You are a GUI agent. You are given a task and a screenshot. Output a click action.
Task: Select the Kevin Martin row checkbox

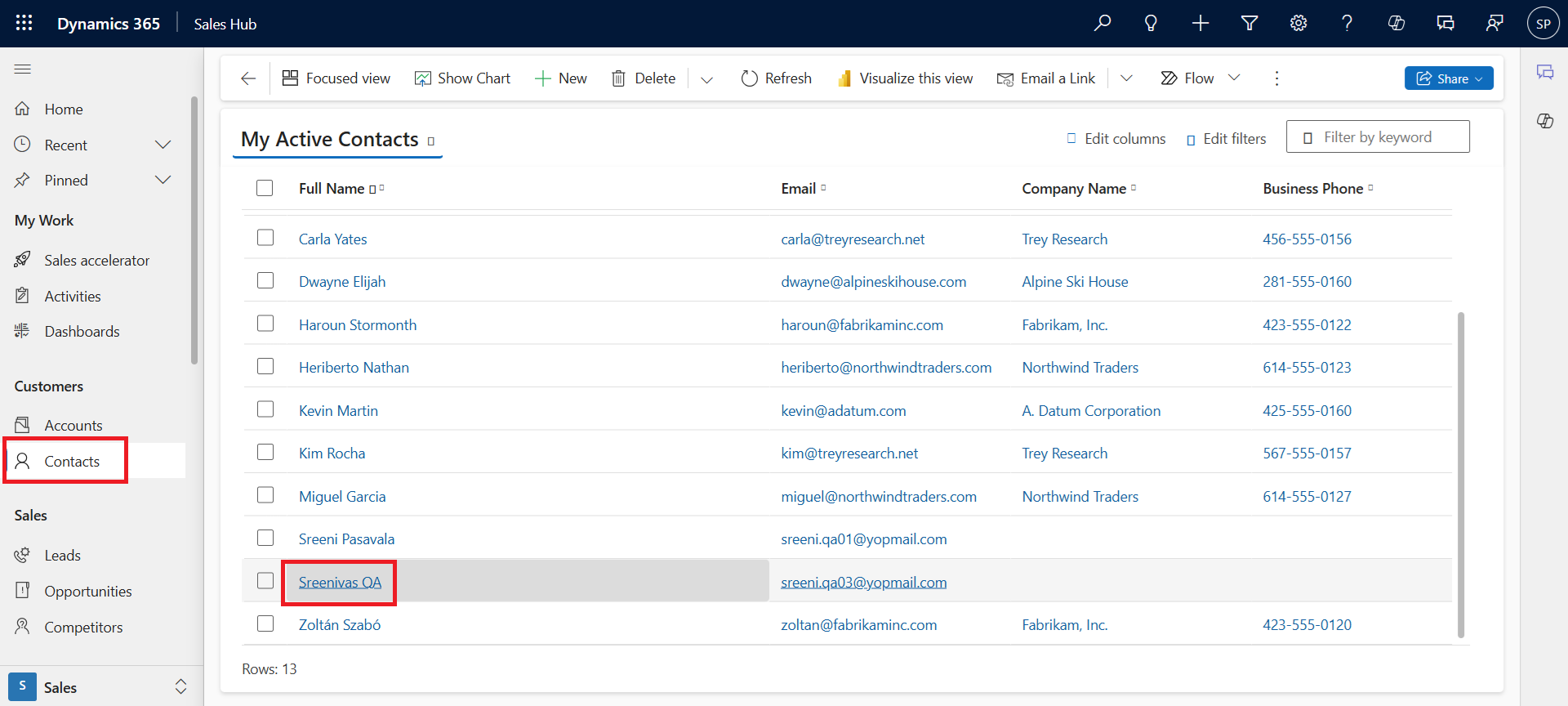click(265, 409)
